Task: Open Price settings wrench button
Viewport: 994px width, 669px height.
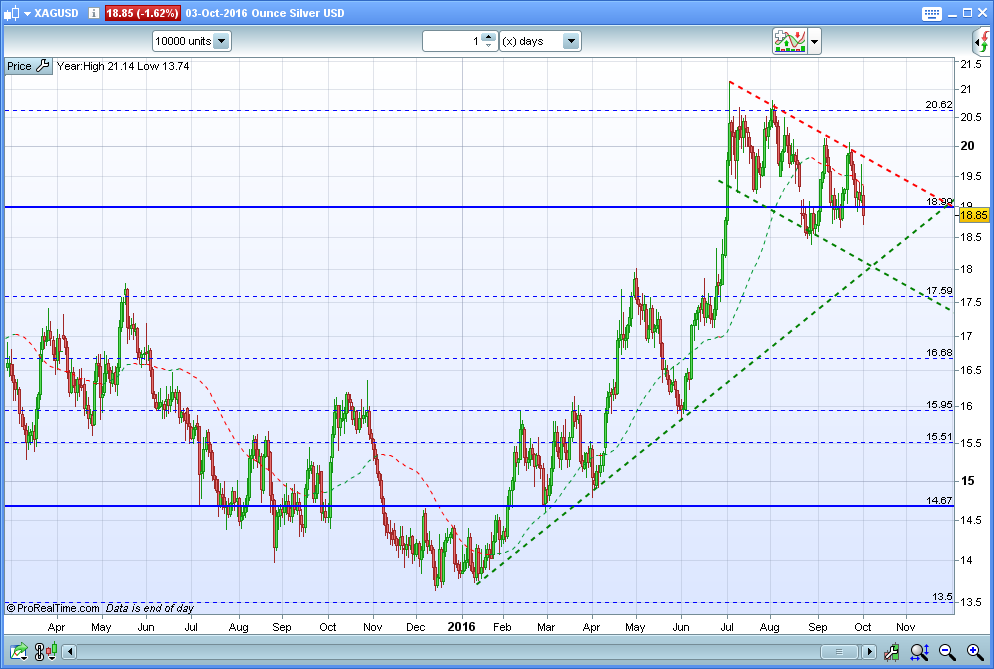Action: 28,66
